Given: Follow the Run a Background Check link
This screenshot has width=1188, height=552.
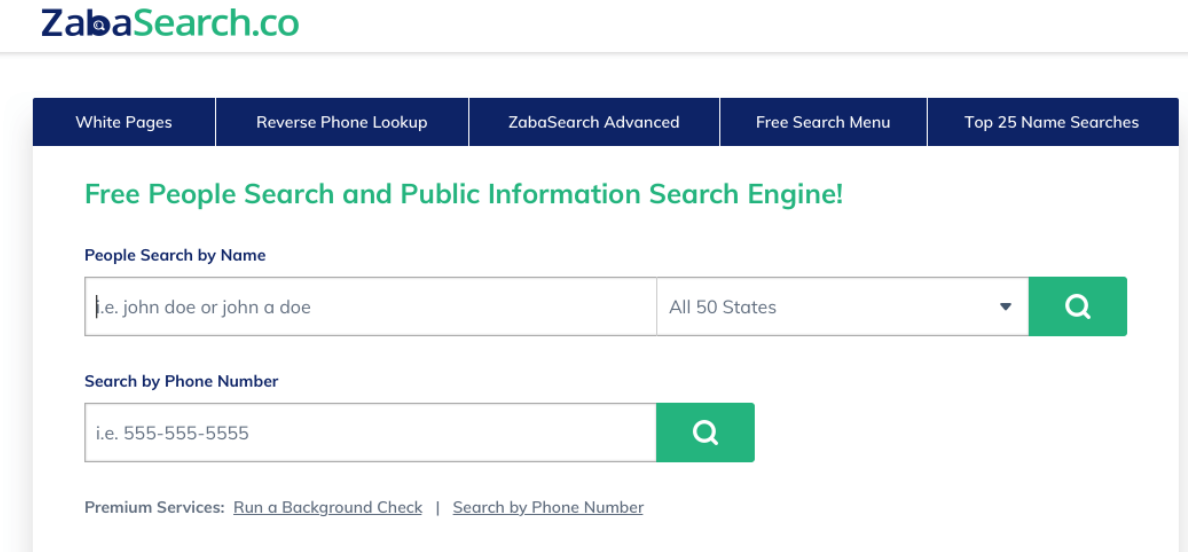Looking at the screenshot, I should [x=328, y=508].
